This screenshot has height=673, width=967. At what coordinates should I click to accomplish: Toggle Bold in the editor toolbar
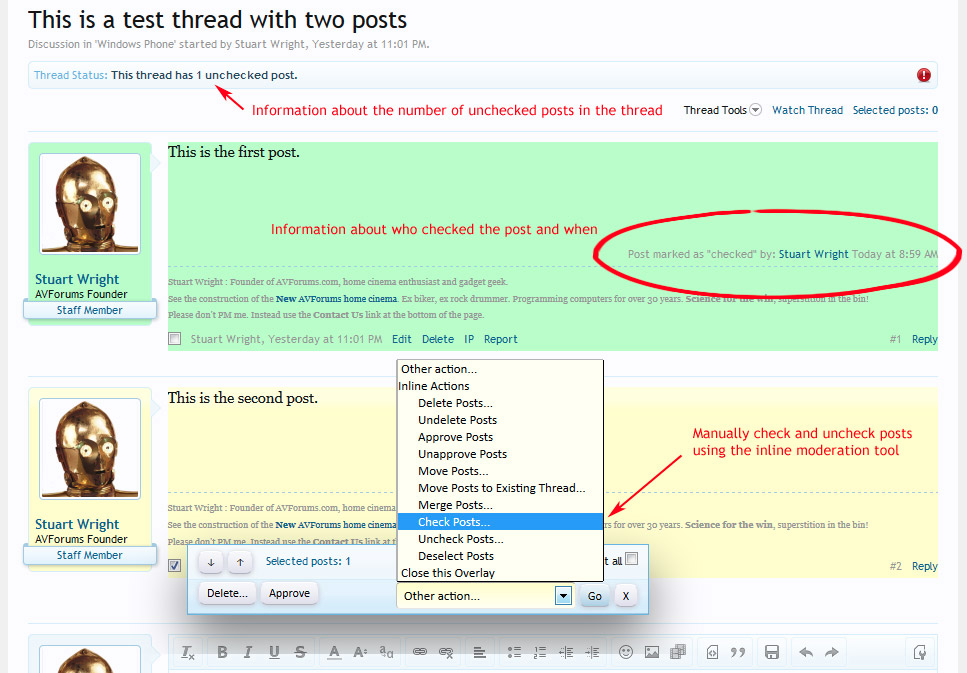pos(223,652)
